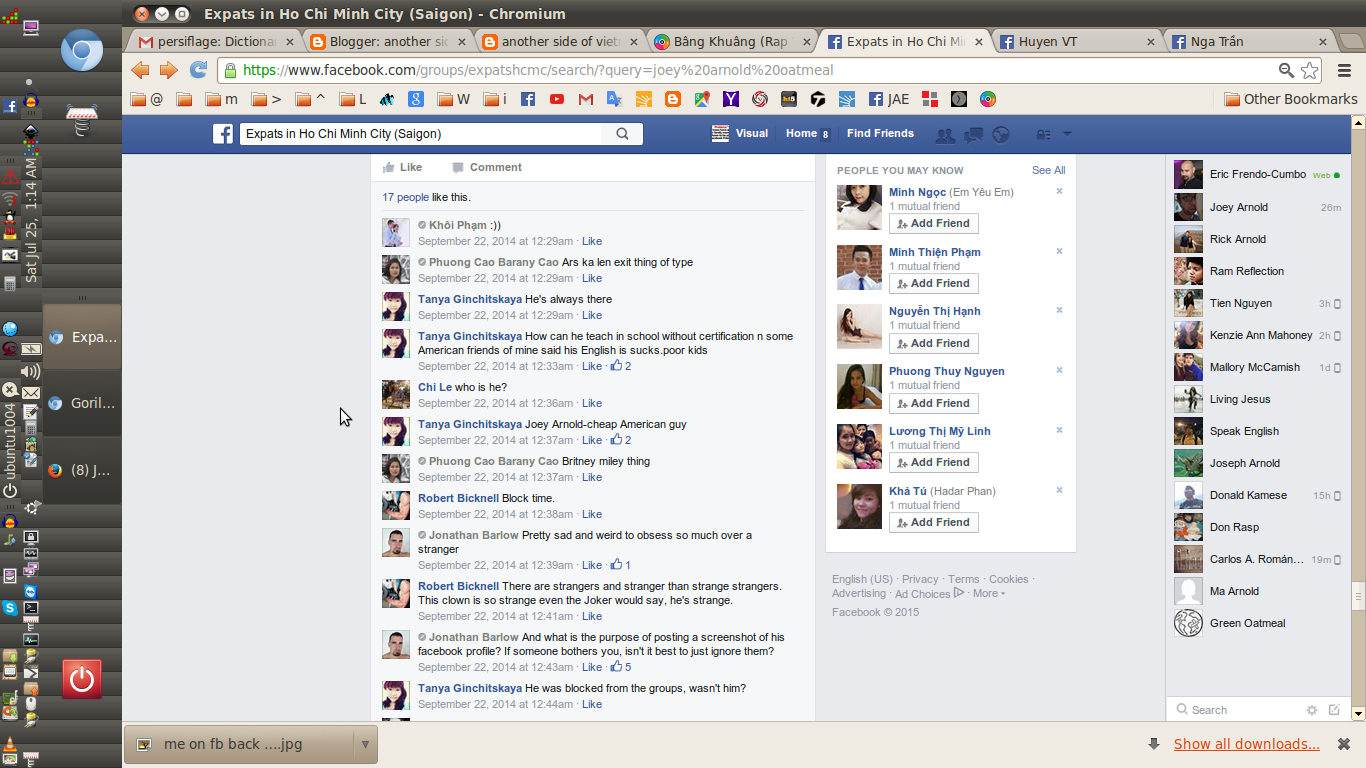1366x768 pixels.
Task: Dismiss Minh Ngọc friend suggestion
Action: 1059,191
